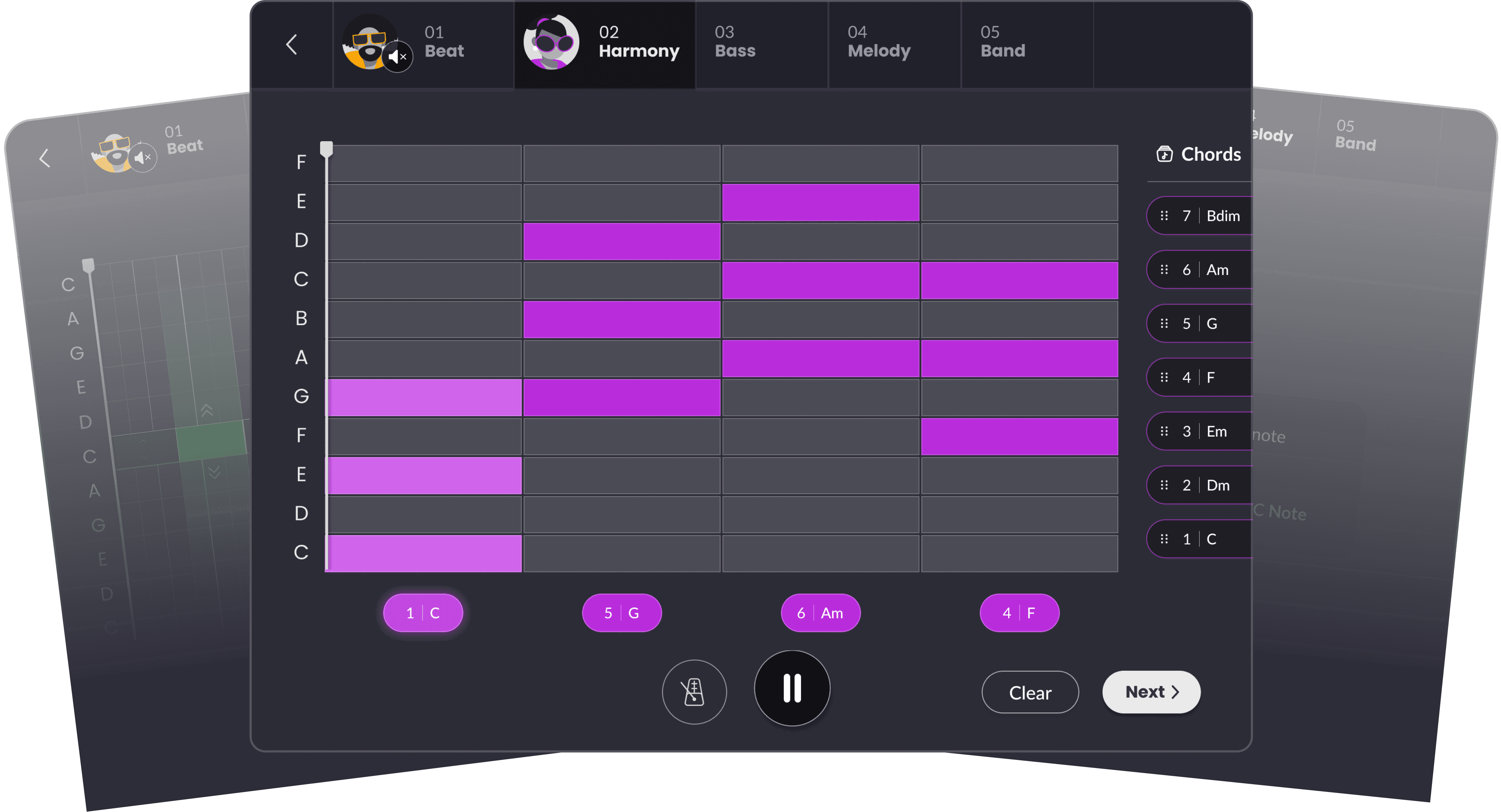The height and width of the screenshot is (812, 1501).
Task: Click the drag handle on 7 Bdim chord
Action: [1163, 215]
